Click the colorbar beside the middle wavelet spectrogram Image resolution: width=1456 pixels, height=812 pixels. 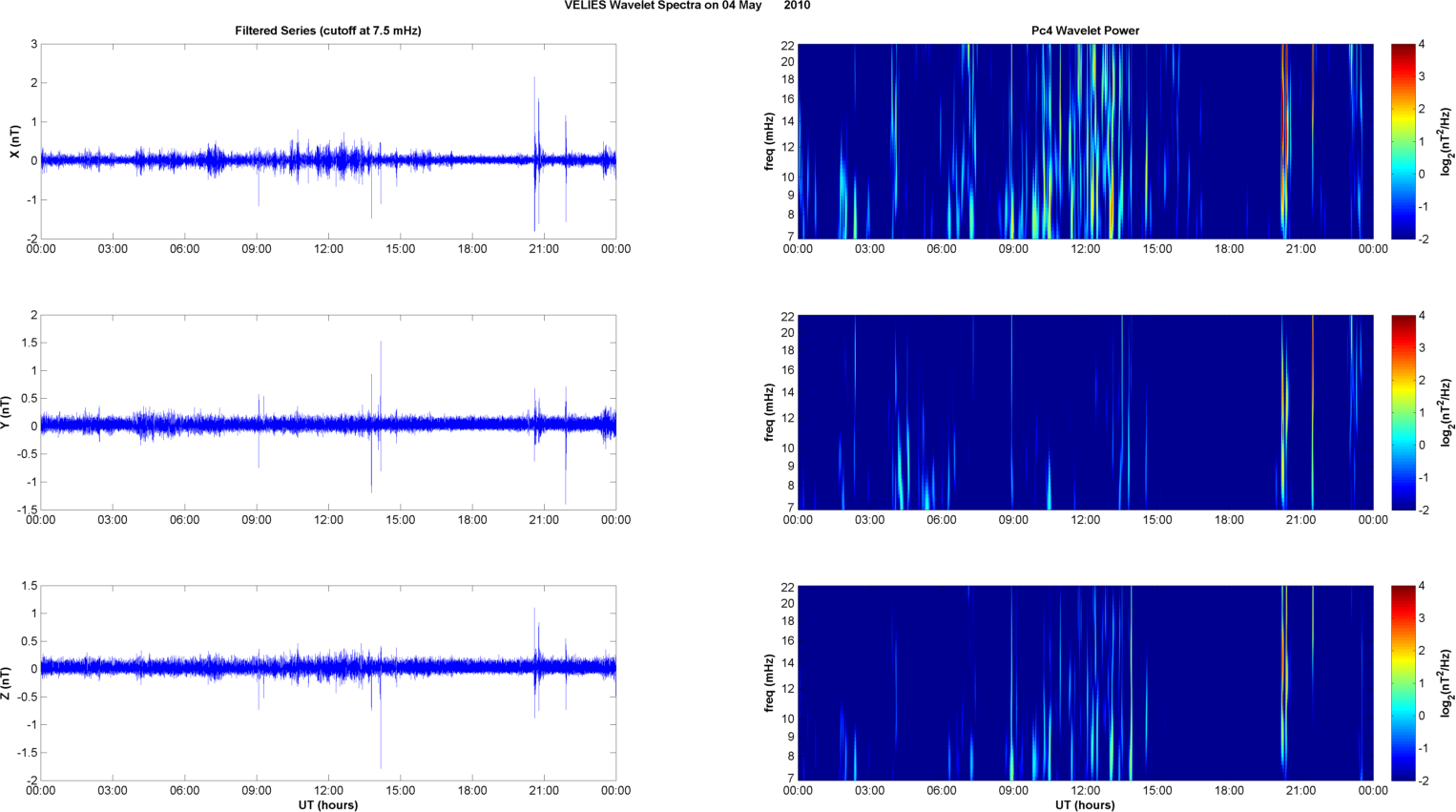click(x=1403, y=412)
